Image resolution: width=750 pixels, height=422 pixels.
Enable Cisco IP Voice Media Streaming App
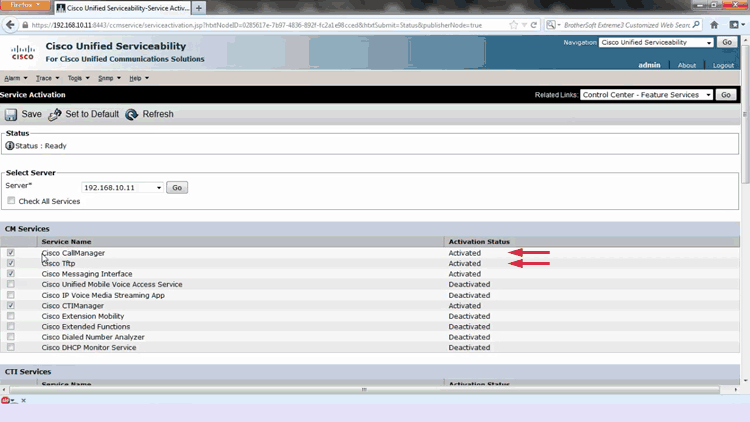coord(11,295)
